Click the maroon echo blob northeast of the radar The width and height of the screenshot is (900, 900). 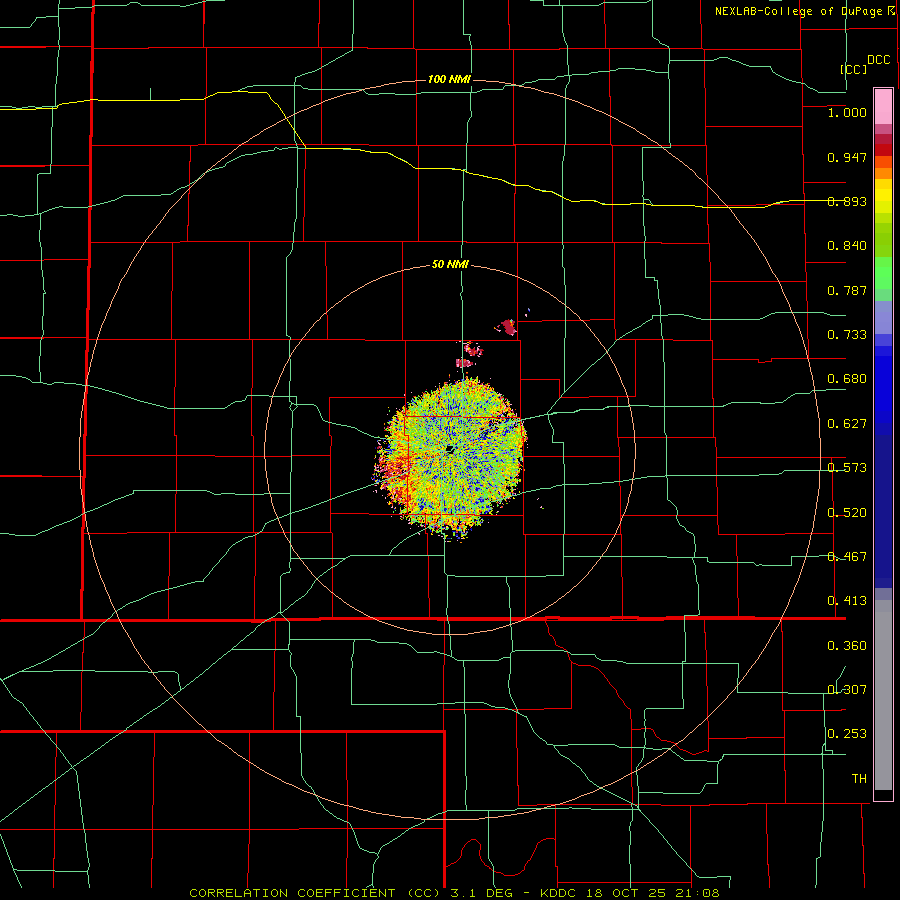point(507,328)
